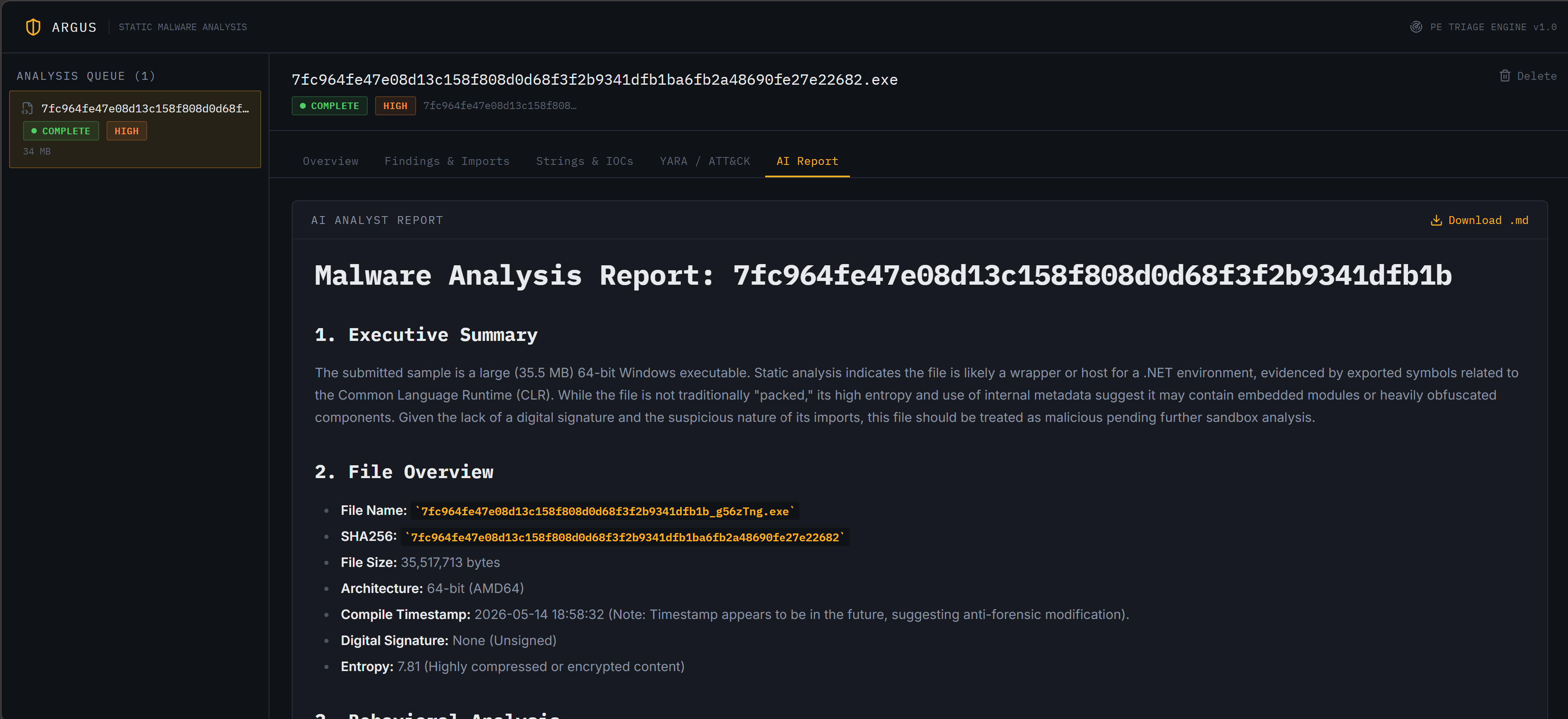Click the Architecture 64-bit (AMD64) line
This screenshot has height=719, width=1568.
click(432, 588)
